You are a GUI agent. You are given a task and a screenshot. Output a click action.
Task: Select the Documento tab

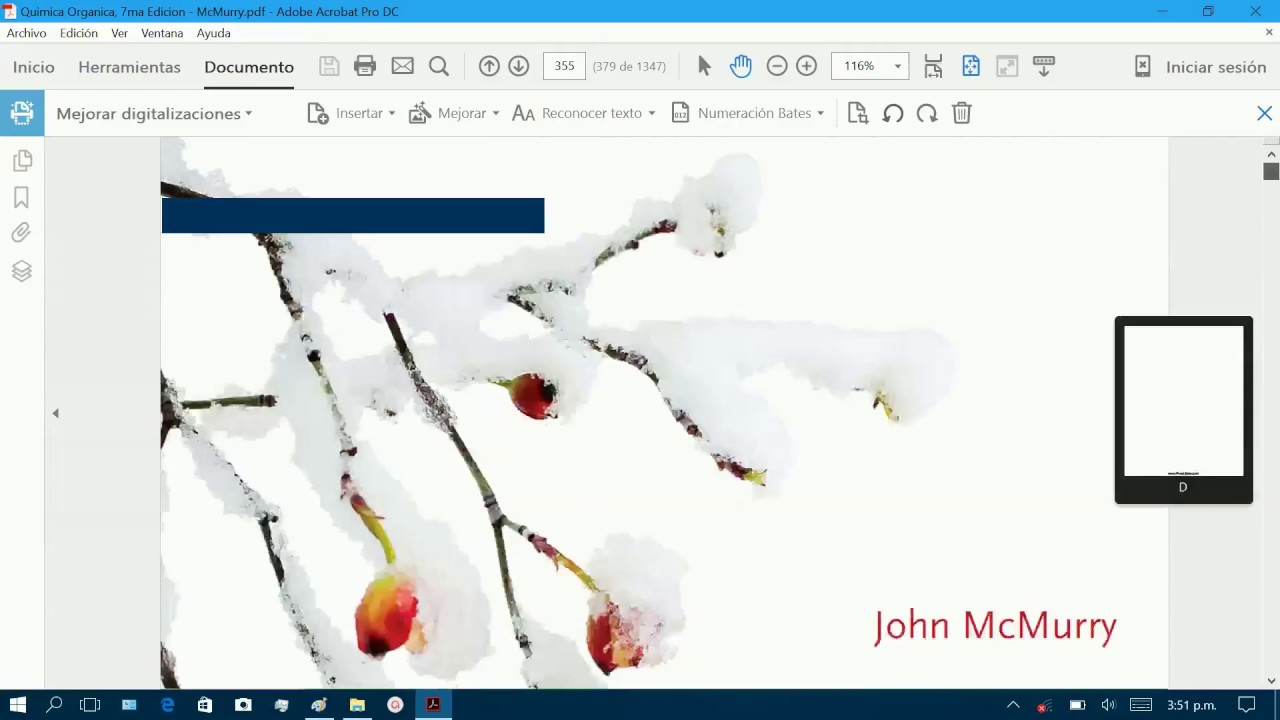[249, 67]
